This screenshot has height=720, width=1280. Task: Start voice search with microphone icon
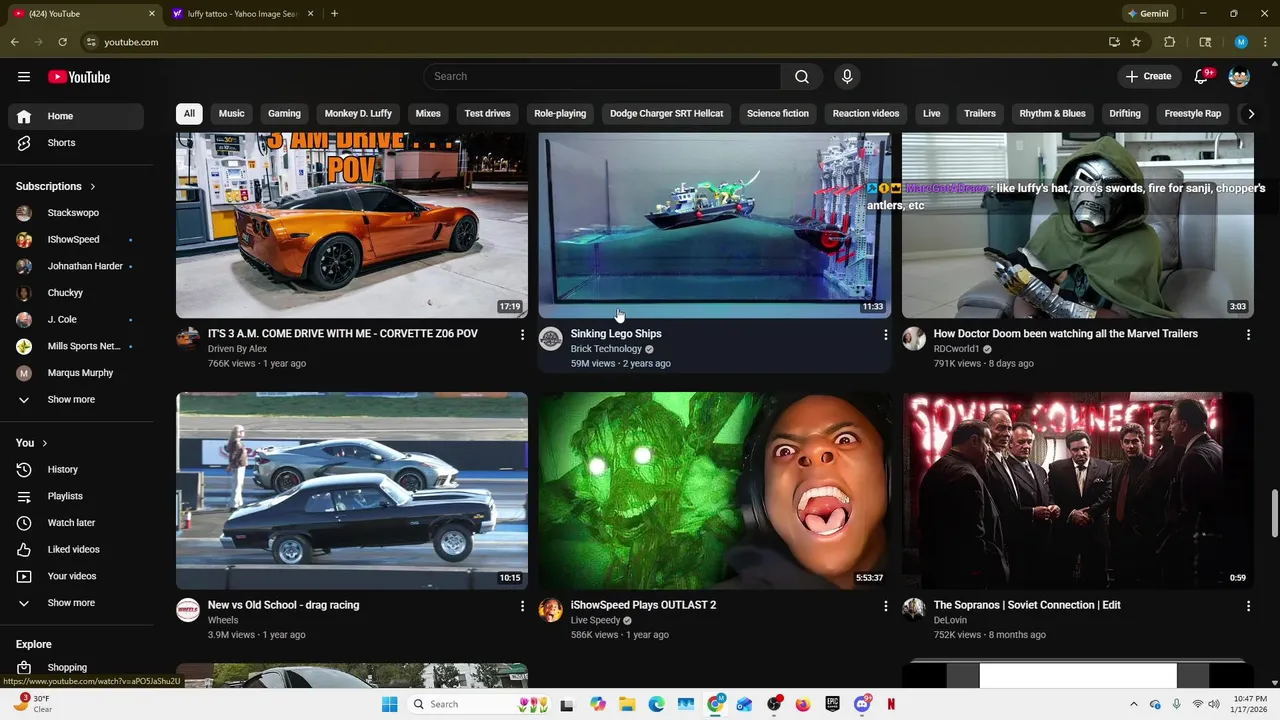tap(847, 77)
